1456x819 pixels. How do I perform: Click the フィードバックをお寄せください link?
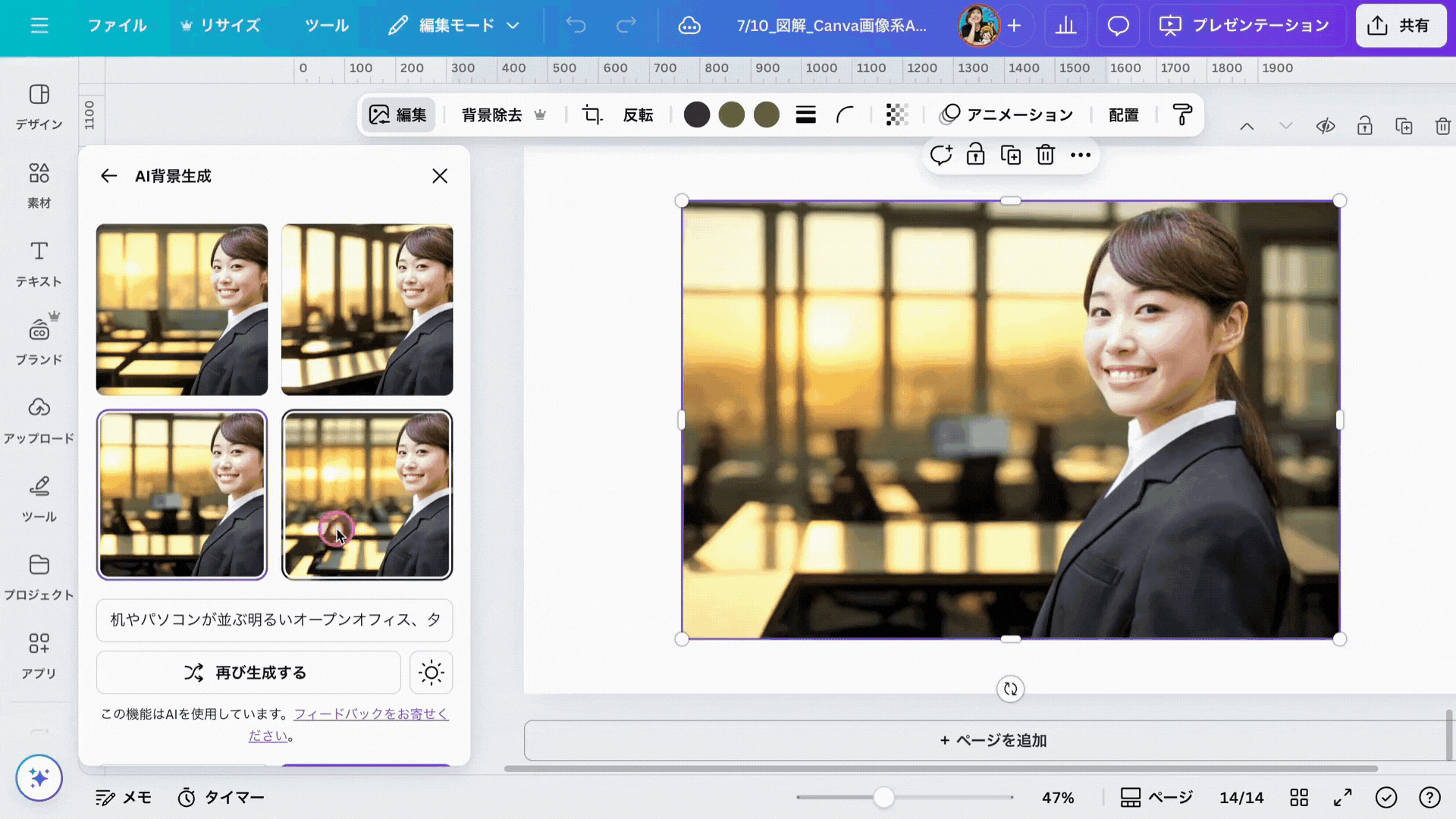click(x=370, y=714)
